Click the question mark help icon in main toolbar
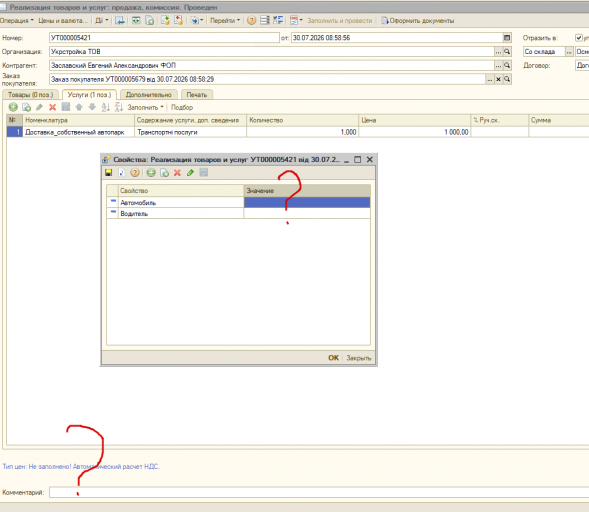 tap(252, 21)
